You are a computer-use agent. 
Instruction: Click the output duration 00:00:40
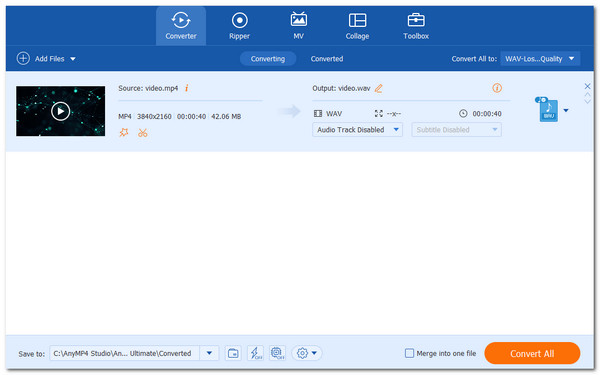(487, 114)
